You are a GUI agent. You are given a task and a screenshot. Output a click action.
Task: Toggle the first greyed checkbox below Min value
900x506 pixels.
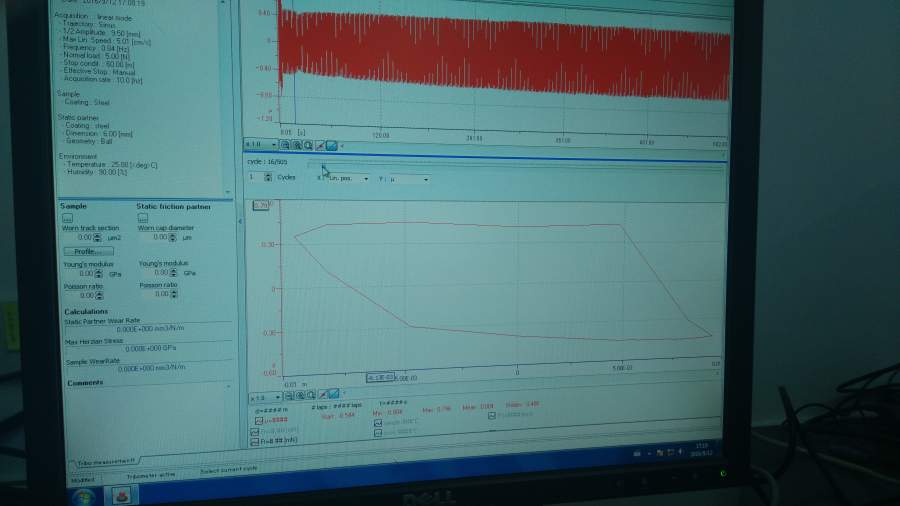(378, 423)
